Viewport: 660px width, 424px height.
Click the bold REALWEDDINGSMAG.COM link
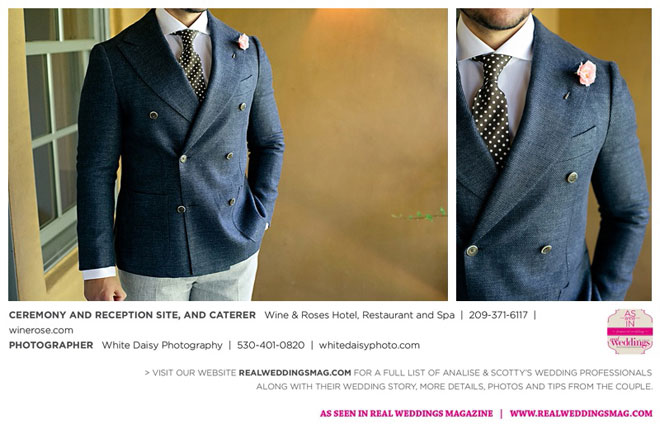295,373
